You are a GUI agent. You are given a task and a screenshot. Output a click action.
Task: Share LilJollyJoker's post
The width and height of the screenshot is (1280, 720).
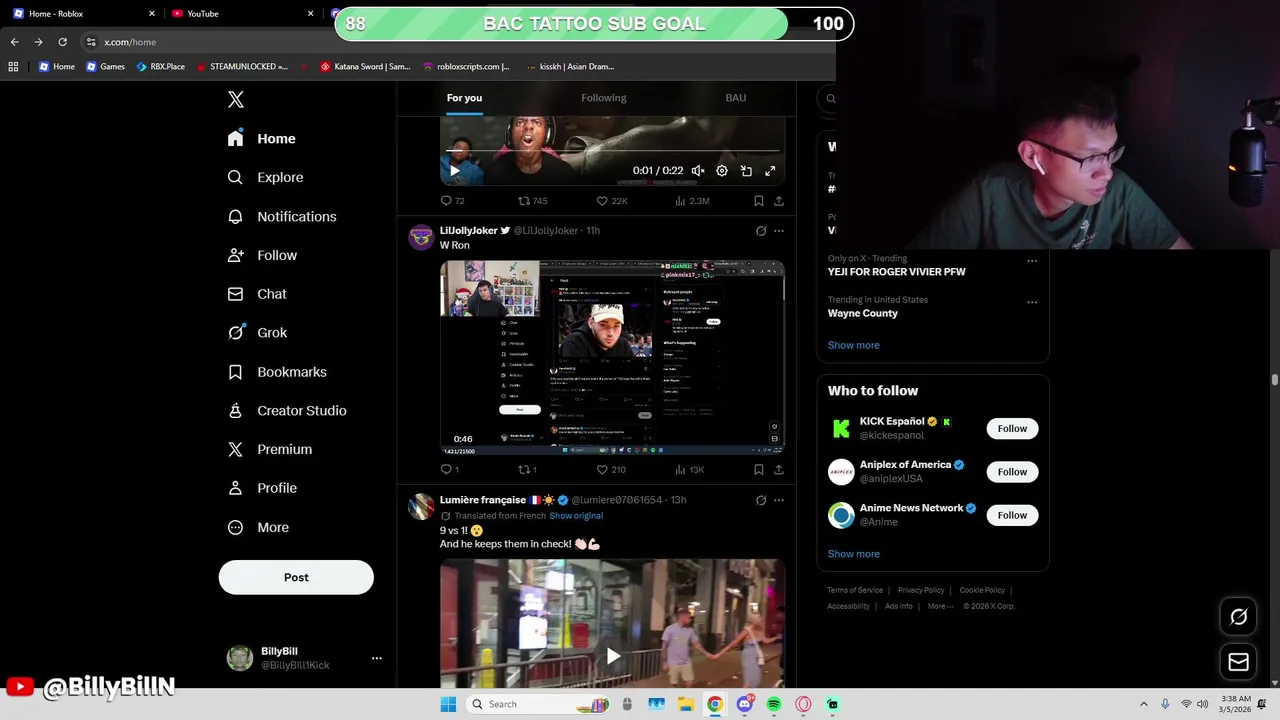click(x=779, y=470)
